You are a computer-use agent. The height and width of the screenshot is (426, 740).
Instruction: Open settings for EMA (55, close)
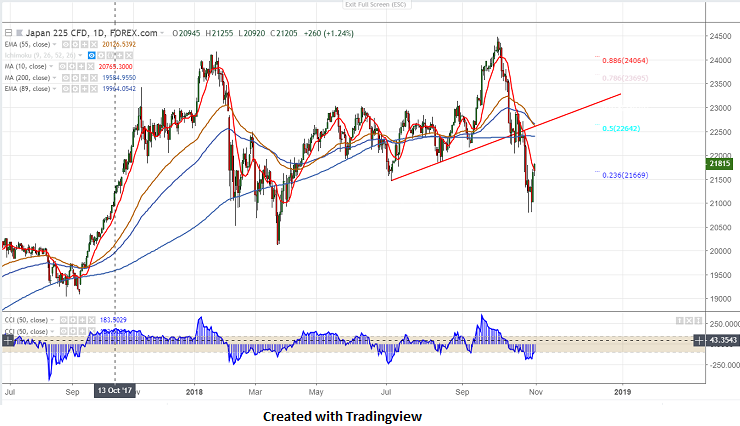tap(75, 44)
